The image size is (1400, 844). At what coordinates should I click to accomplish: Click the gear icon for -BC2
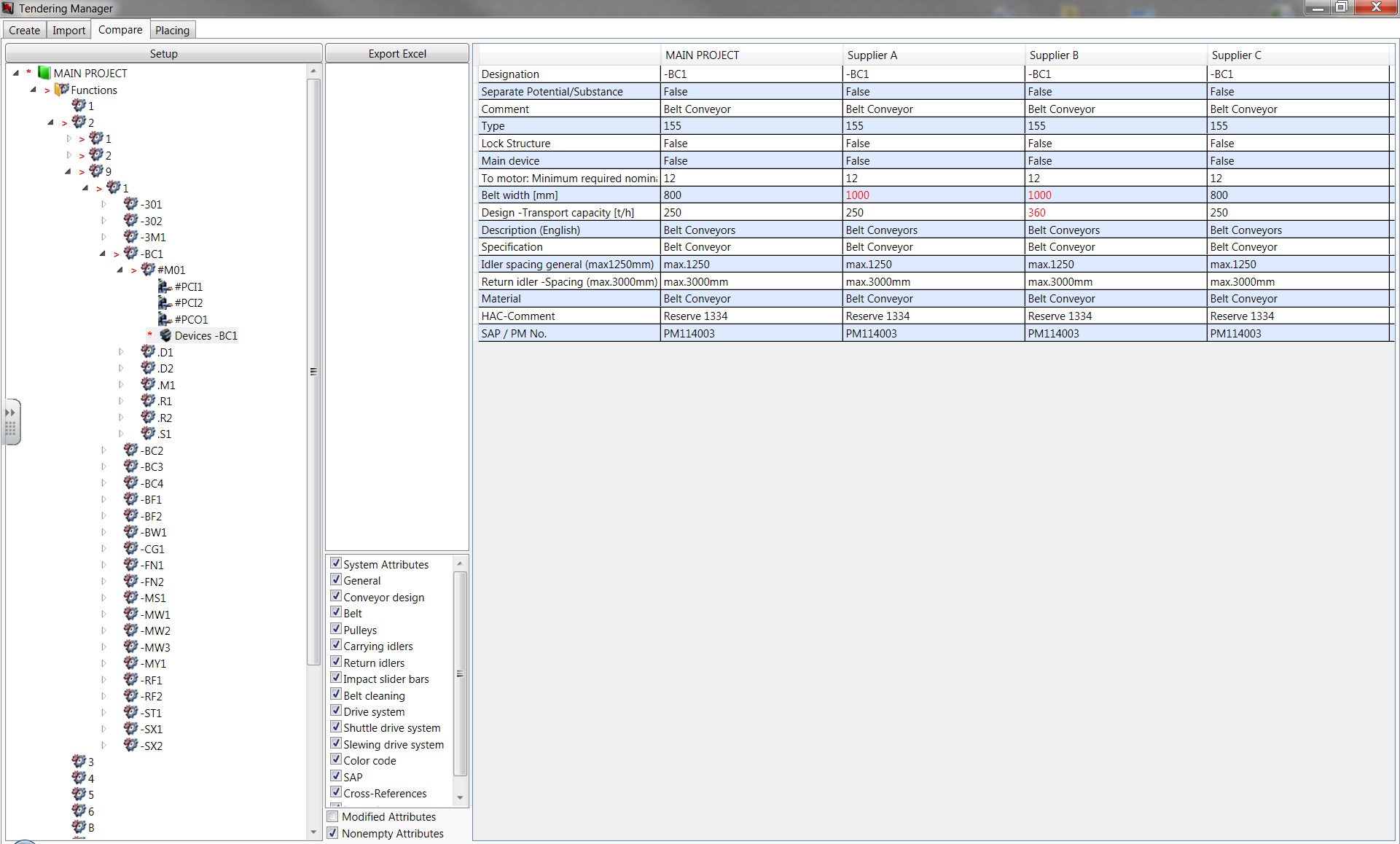[131, 450]
